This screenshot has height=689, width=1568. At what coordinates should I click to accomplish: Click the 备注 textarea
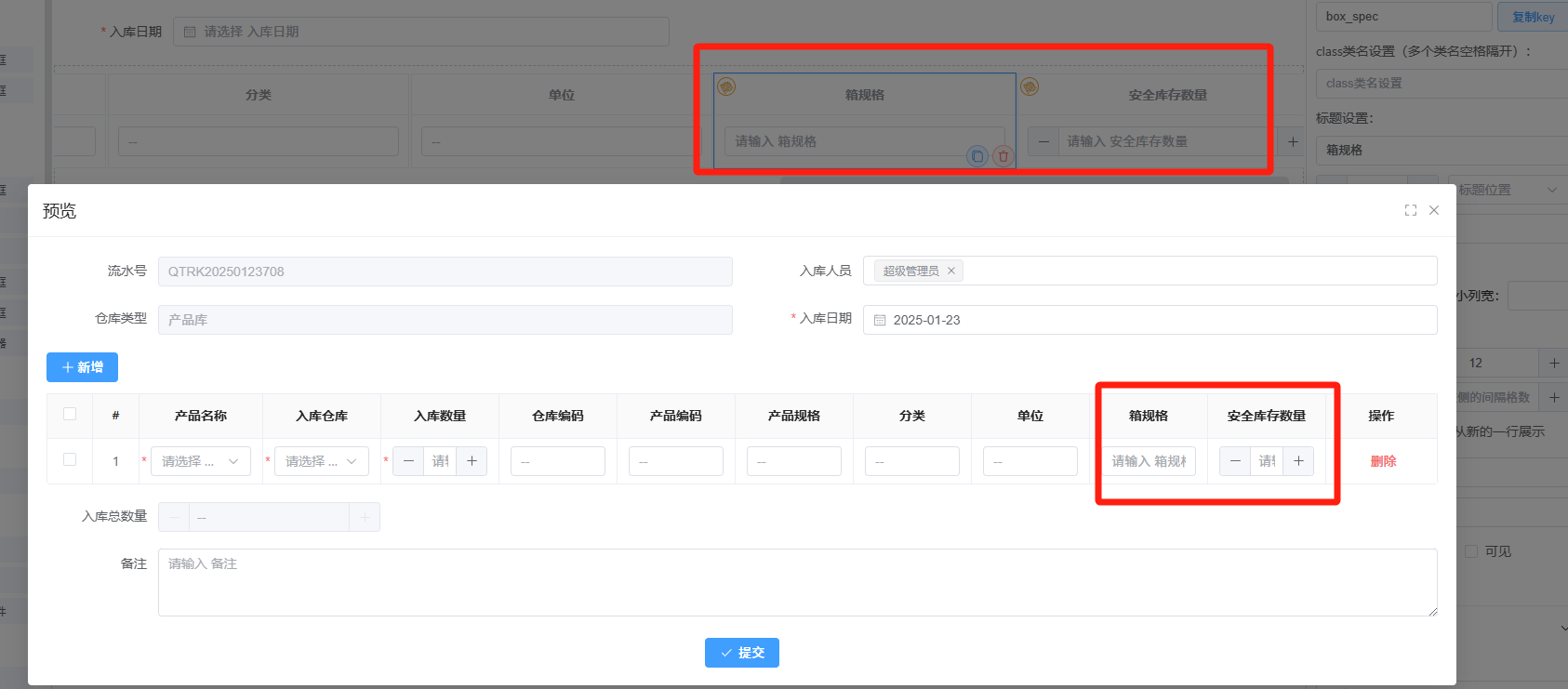tap(797, 582)
